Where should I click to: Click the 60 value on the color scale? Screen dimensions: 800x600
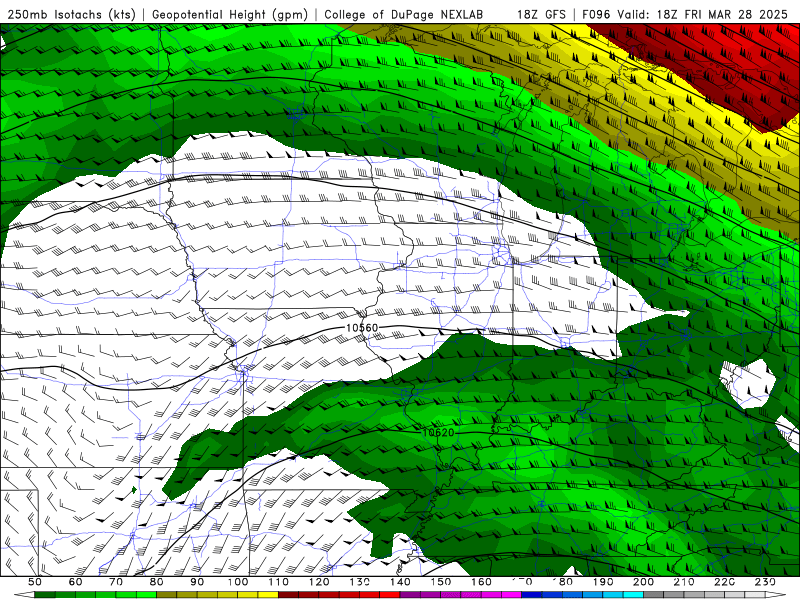75,582
